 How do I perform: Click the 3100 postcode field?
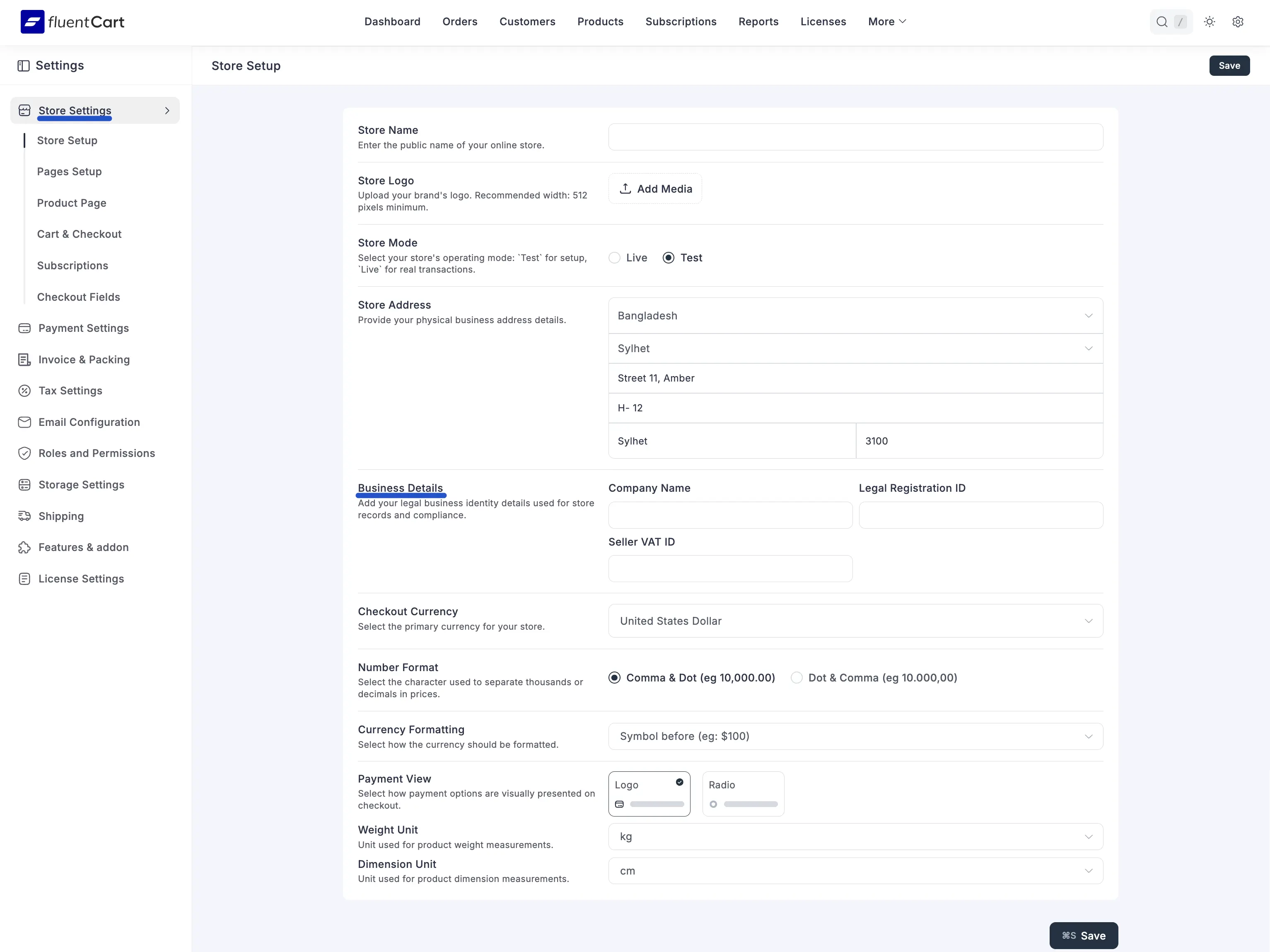tap(980, 441)
